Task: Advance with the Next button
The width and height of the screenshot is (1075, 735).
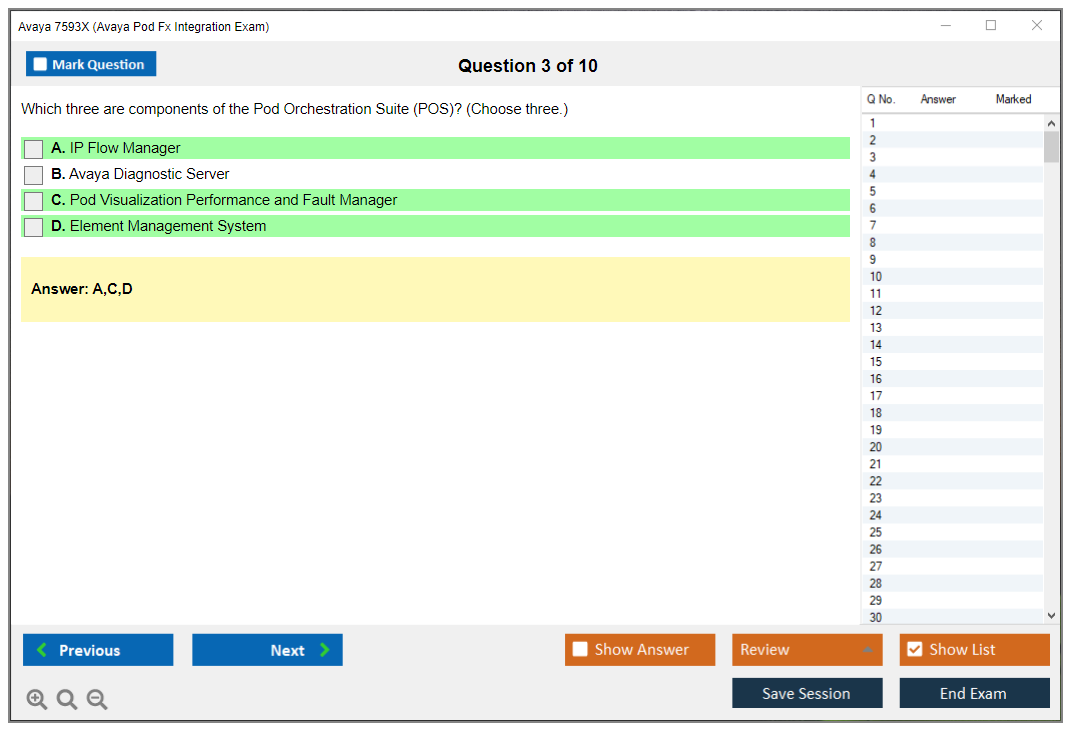Action: point(267,650)
